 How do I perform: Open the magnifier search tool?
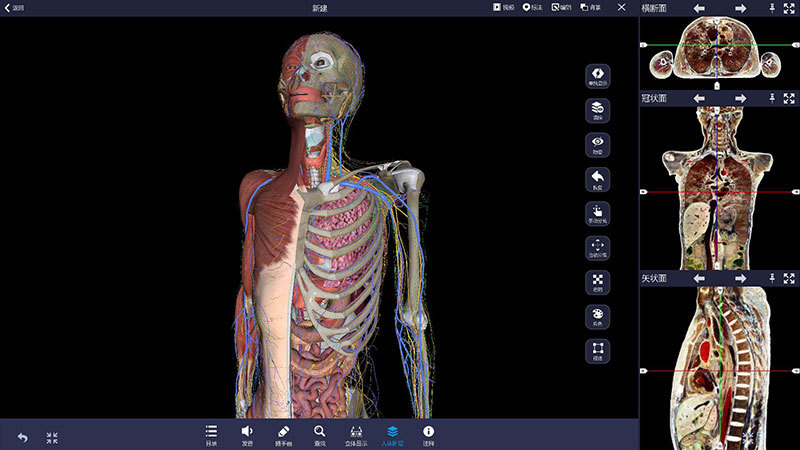[319, 436]
